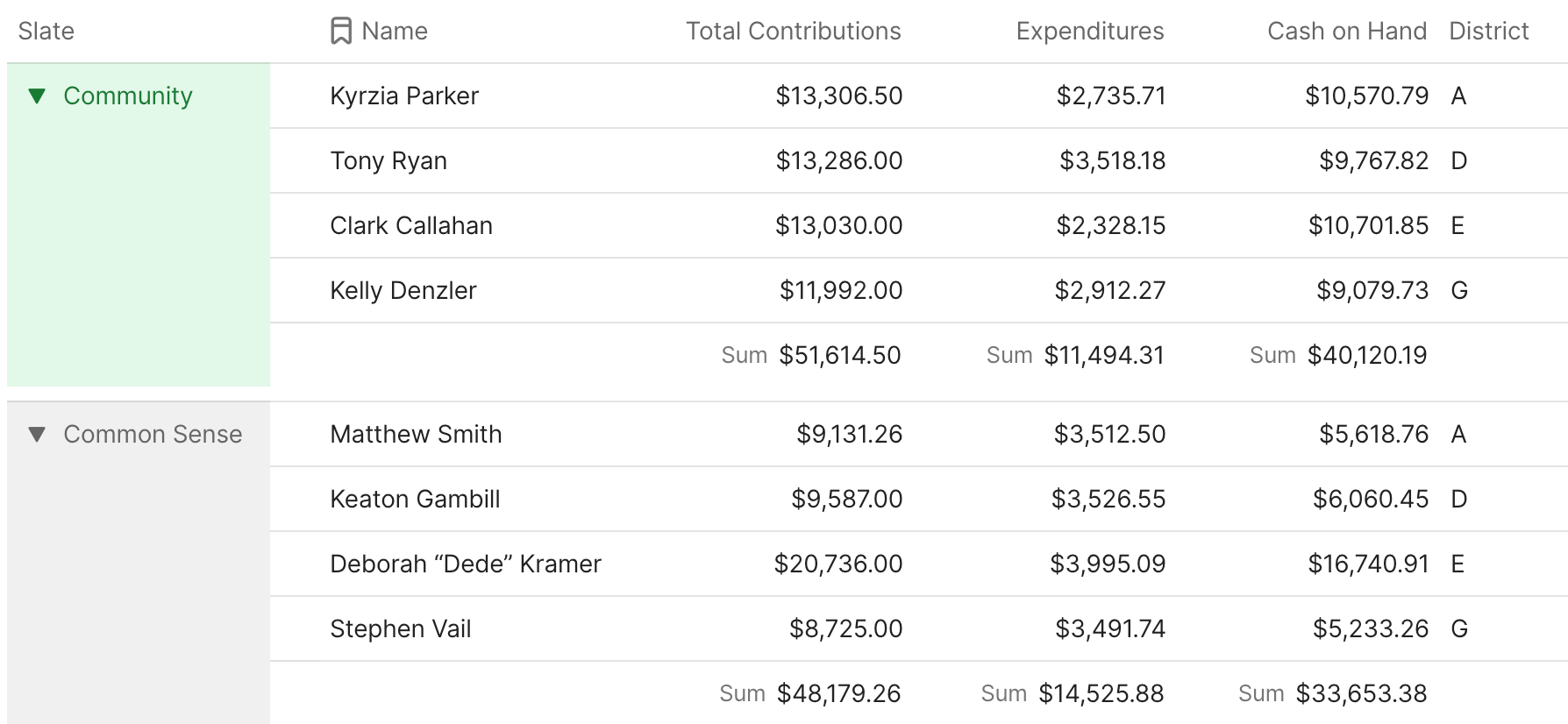Viewport: 1568px width, 724px height.
Task: Open Common Sense Expenditures Sum summary
Action: pos(1072,693)
